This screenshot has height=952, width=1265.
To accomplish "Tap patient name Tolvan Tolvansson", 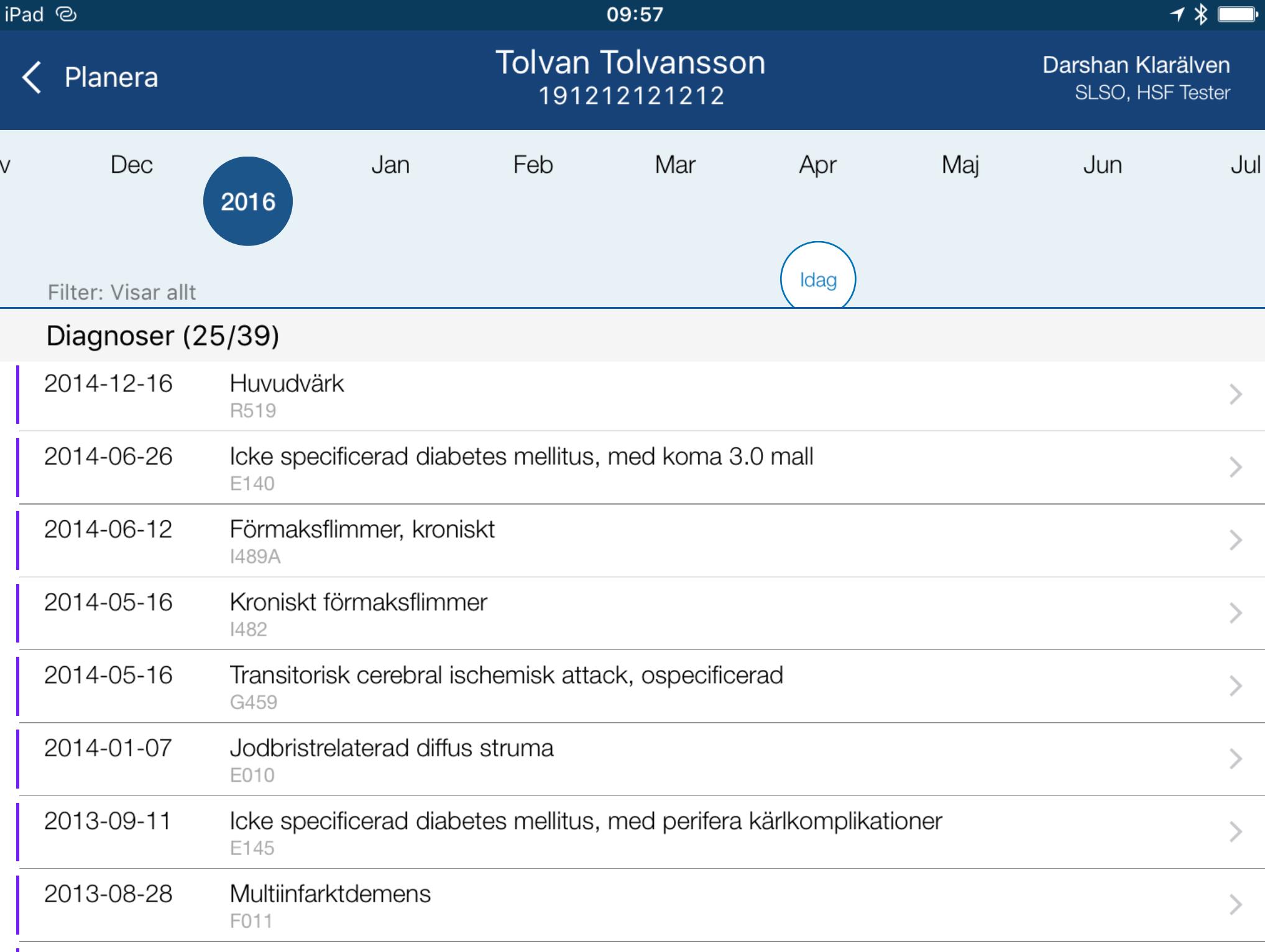I will (630, 62).
